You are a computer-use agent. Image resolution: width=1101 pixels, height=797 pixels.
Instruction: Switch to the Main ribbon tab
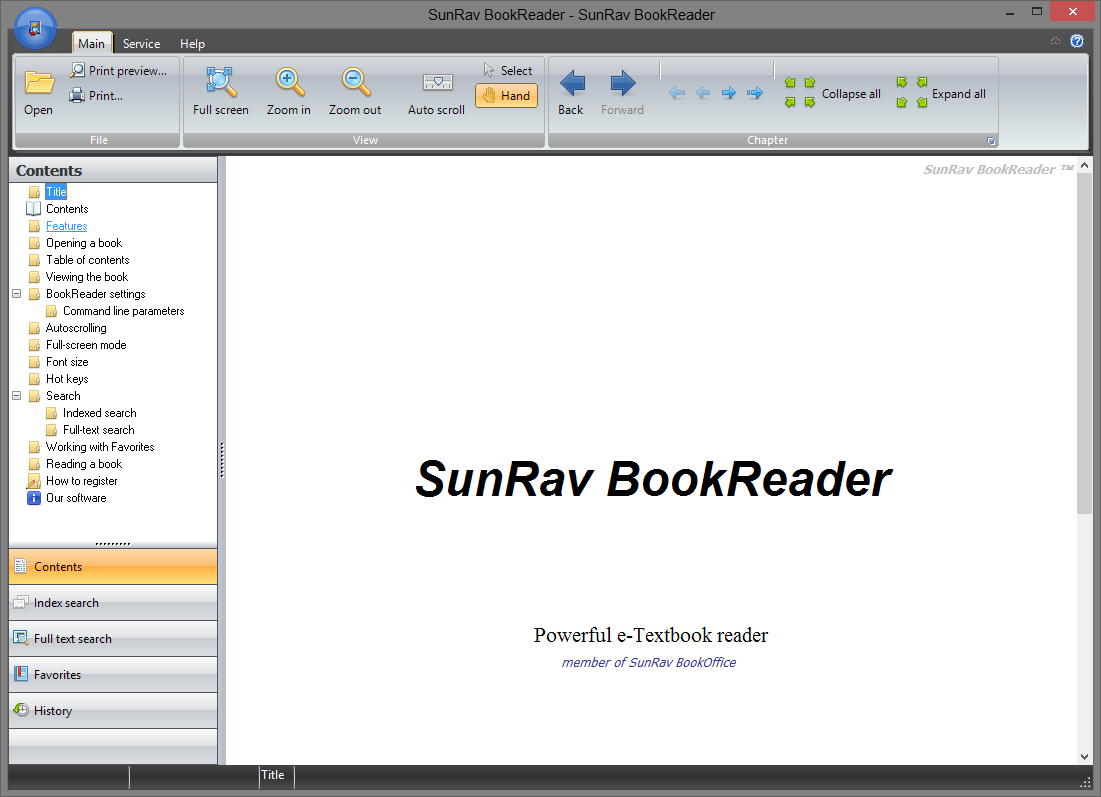click(91, 44)
